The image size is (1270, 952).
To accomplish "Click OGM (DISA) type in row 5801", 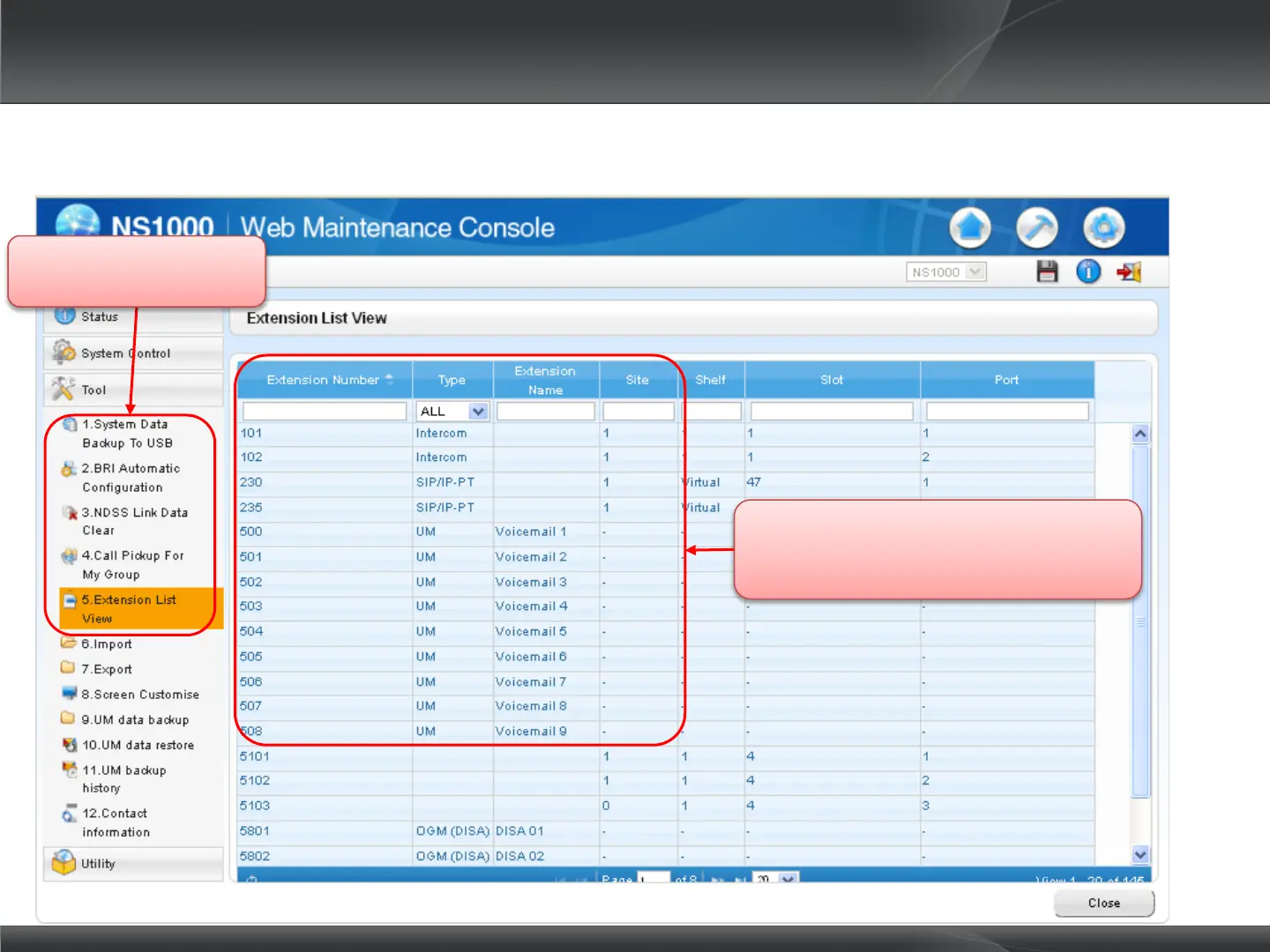I will click(x=452, y=831).
